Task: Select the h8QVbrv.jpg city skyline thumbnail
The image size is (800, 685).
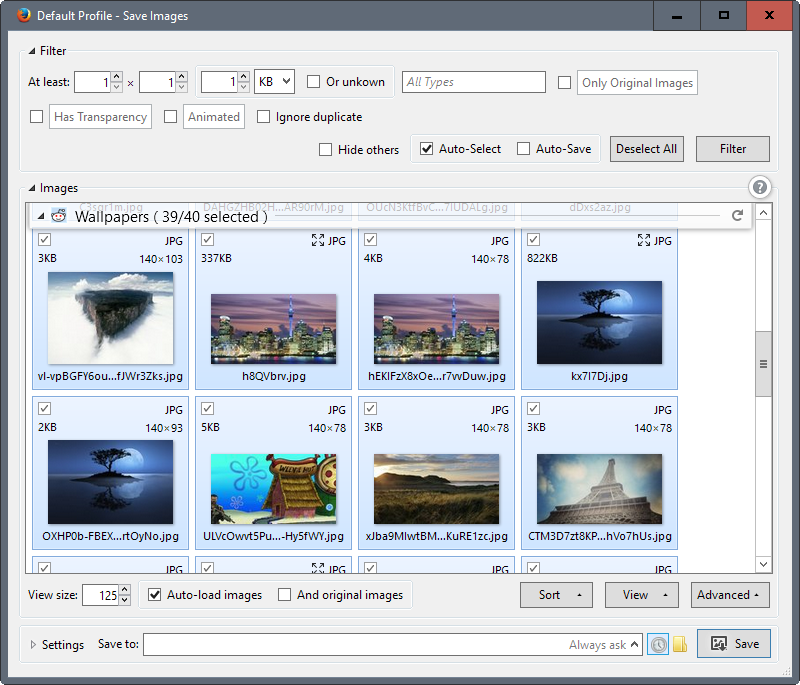Action: [x=273, y=328]
